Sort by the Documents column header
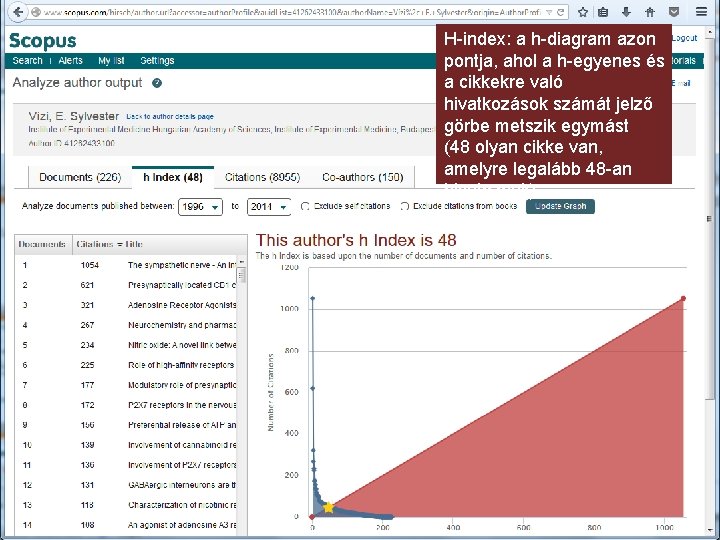 coord(42,244)
